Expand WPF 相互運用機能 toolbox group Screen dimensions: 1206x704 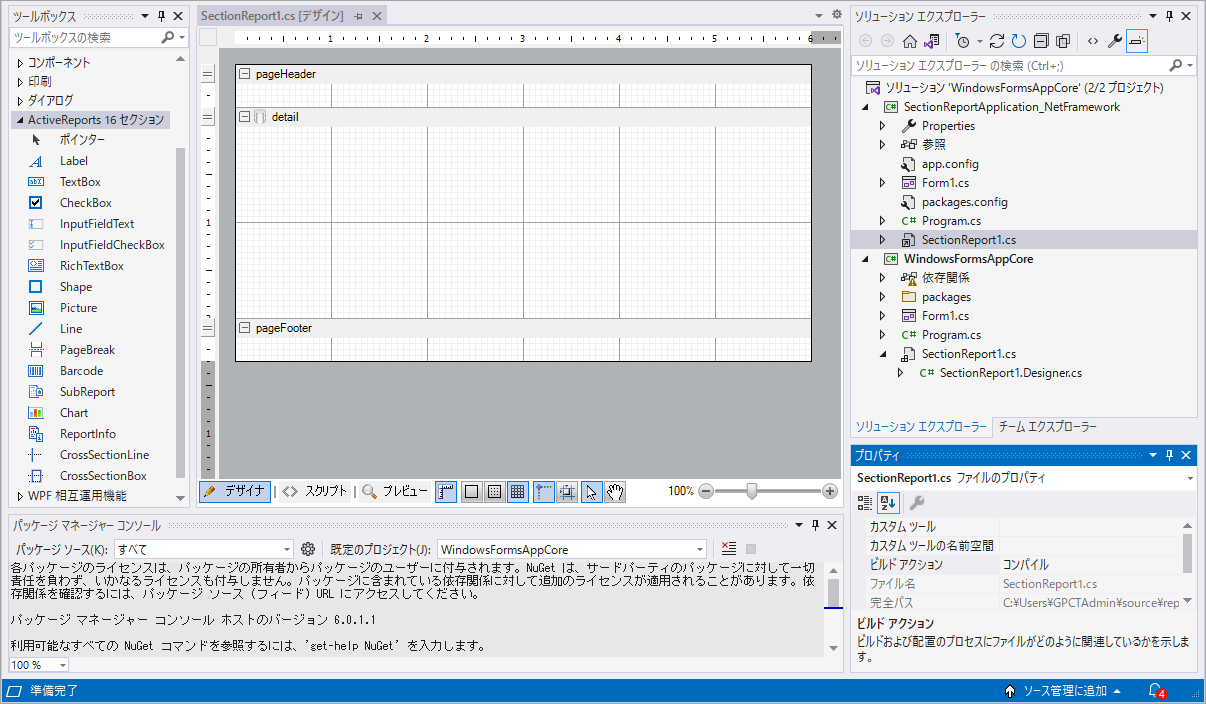click(x=19, y=496)
